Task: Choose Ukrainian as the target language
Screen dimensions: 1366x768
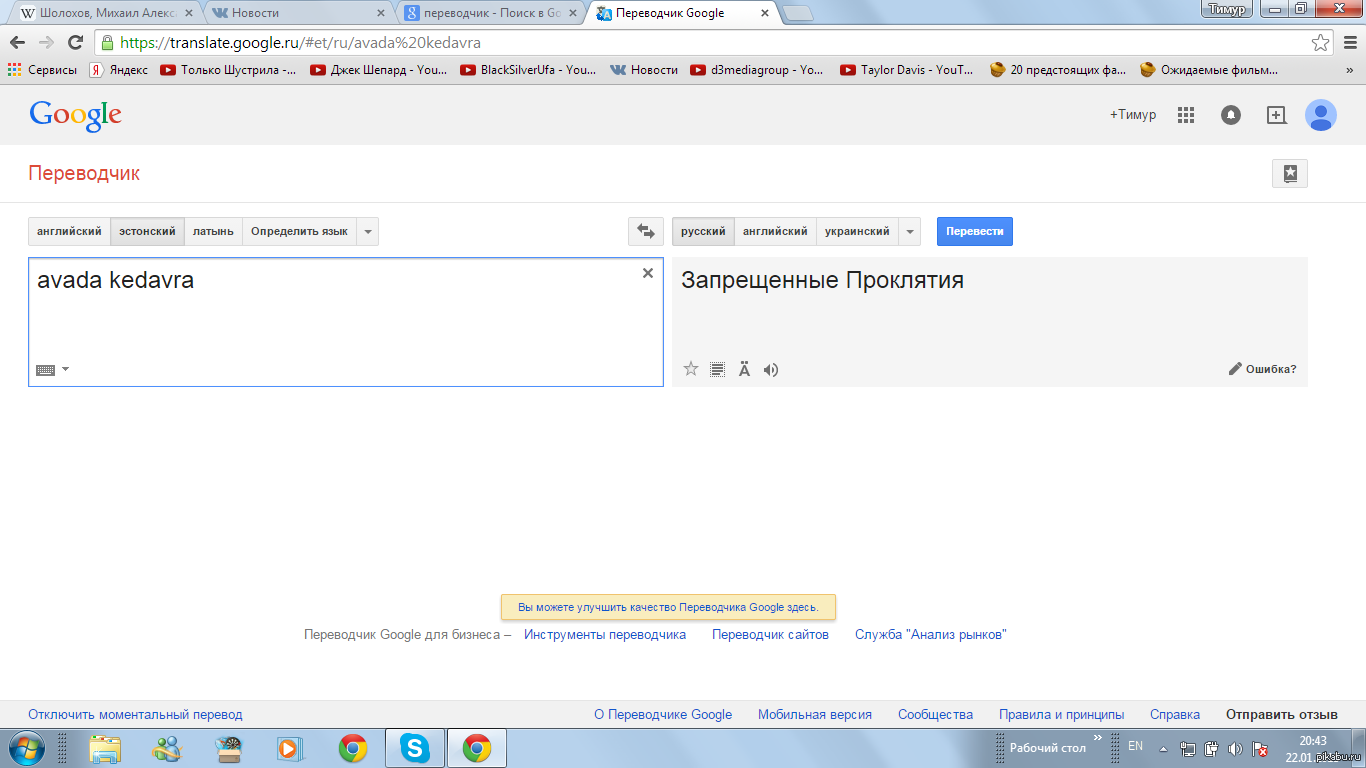Action: coord(857,231)
